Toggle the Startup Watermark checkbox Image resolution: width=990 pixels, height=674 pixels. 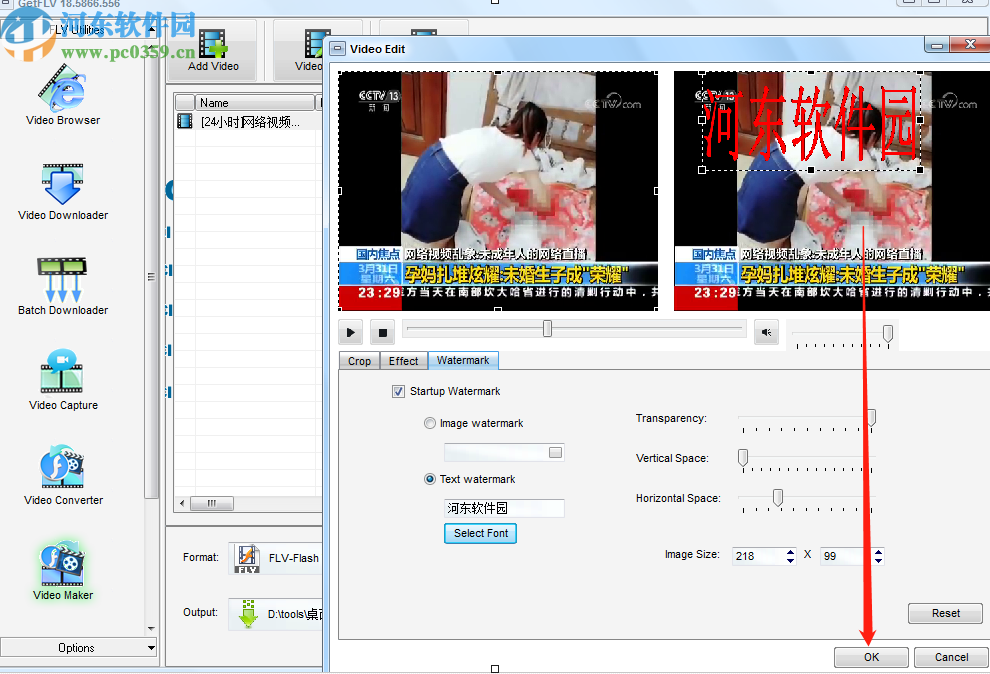click(x=399, y=391)
